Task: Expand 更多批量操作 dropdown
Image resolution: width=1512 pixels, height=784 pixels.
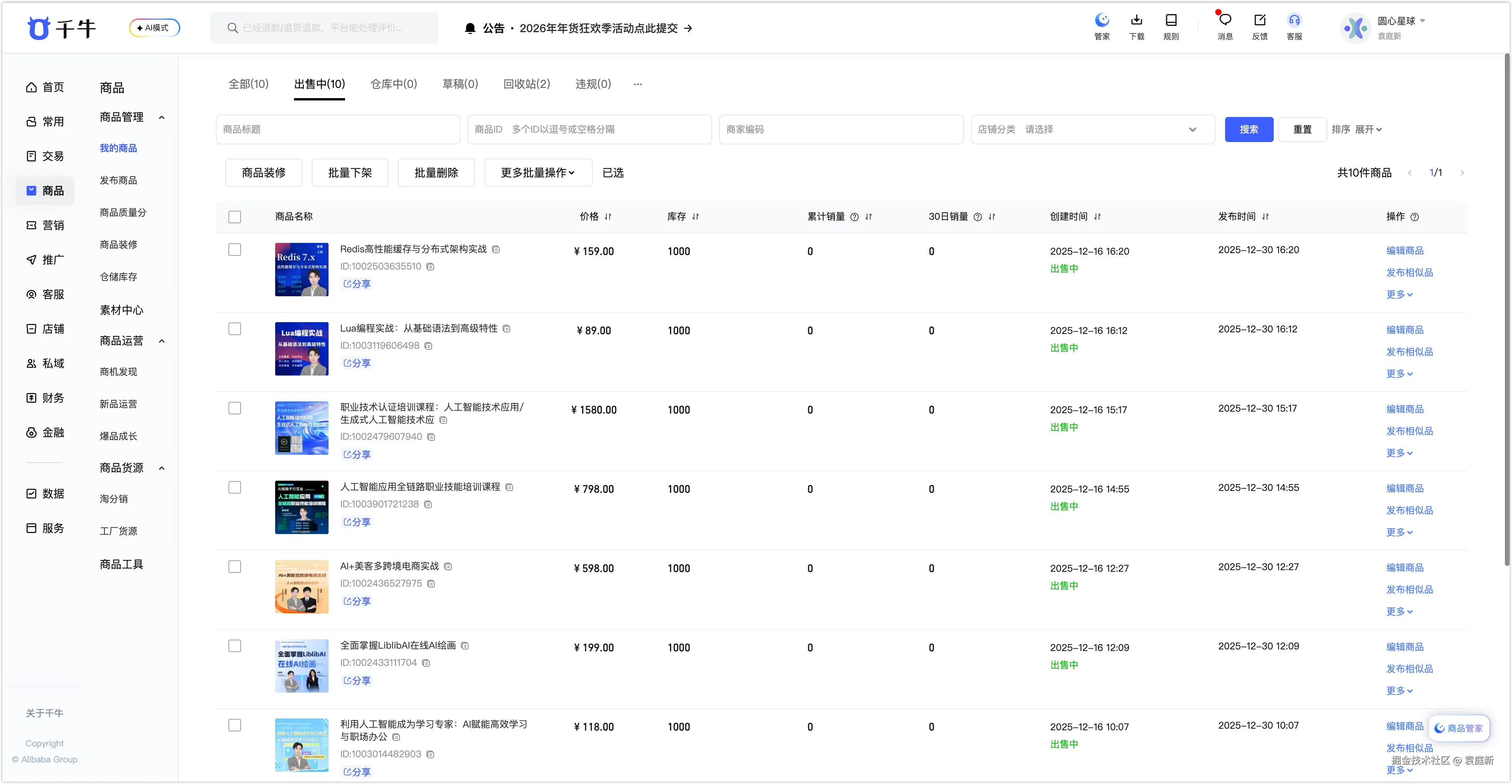Action: (538, 173)
